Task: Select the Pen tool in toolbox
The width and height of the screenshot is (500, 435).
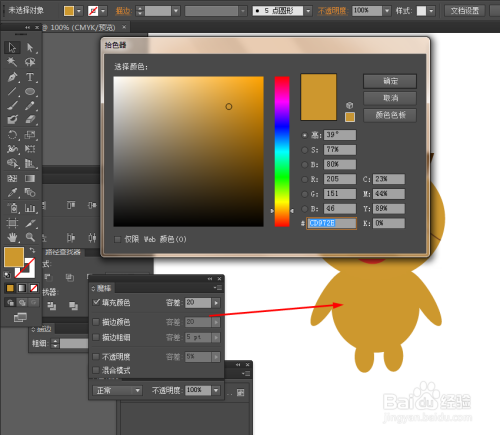Action: (12, 77)
